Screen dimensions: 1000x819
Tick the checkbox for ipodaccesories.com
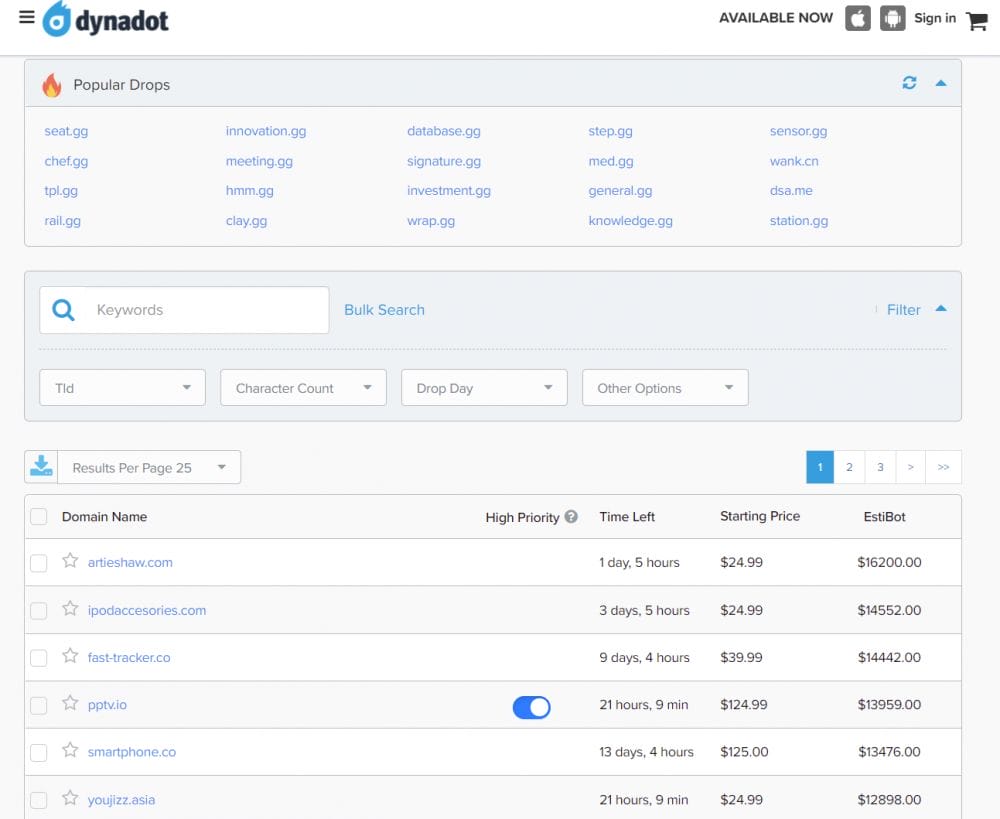[x=38, y=611]
